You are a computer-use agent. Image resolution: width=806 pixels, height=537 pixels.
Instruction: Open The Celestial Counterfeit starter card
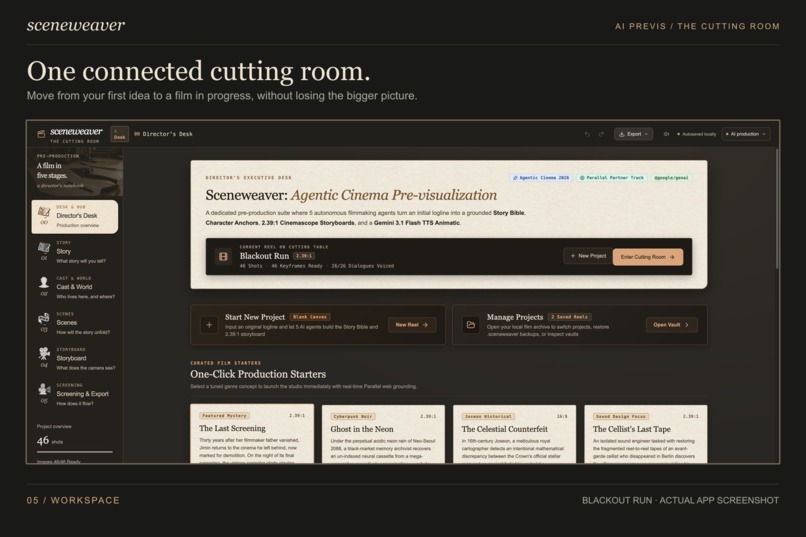(x=515, y=434)
